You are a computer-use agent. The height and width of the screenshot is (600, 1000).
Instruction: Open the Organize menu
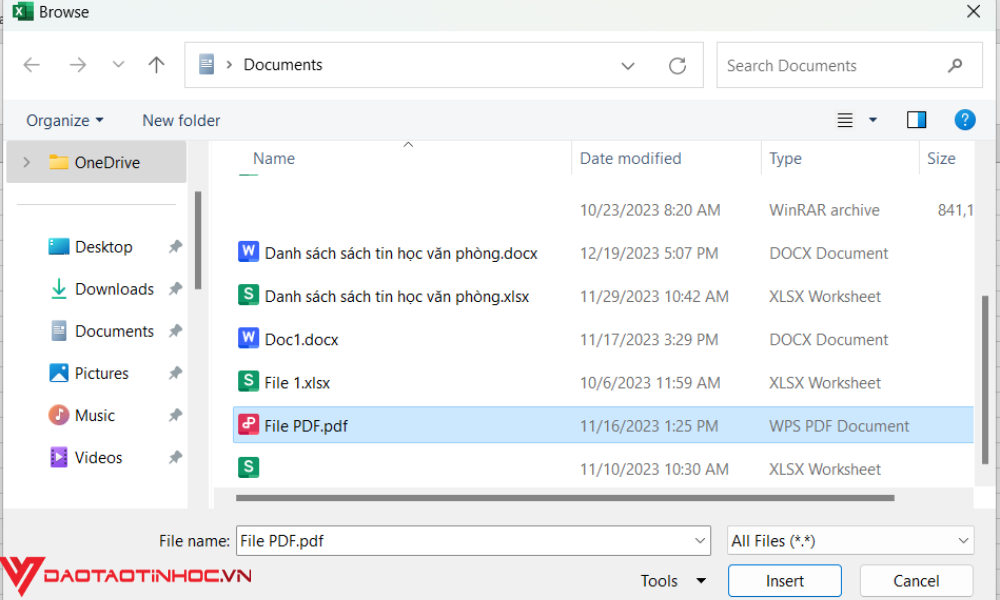coord(64,120)
